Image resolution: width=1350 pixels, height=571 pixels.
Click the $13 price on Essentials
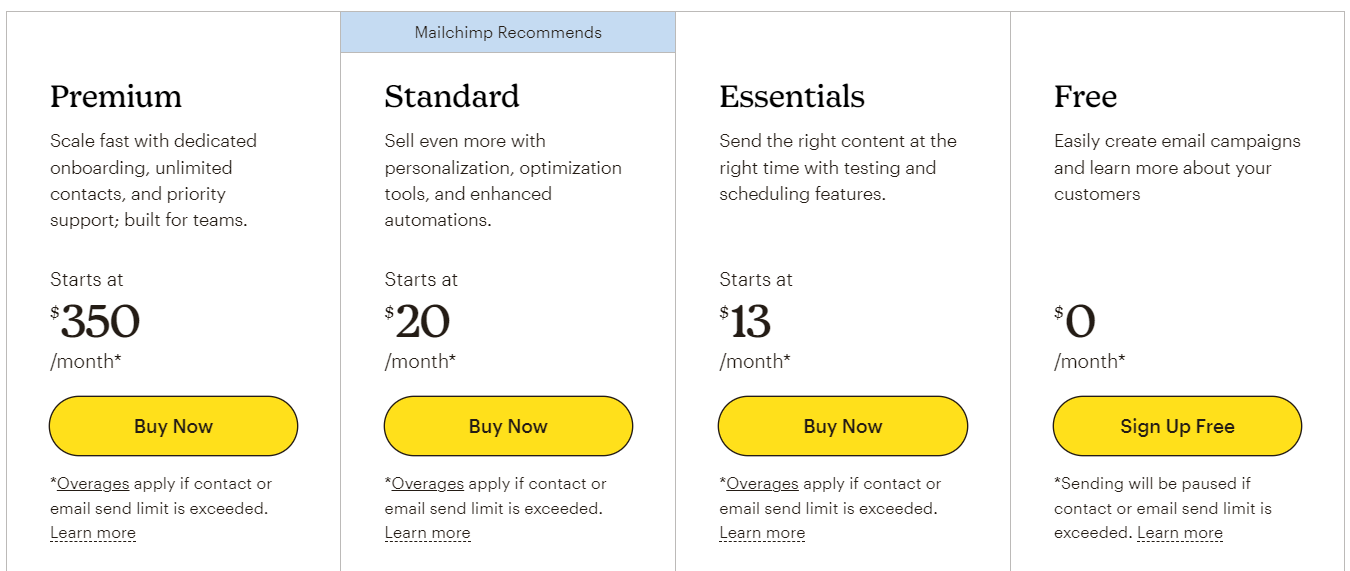coord(748,322)
